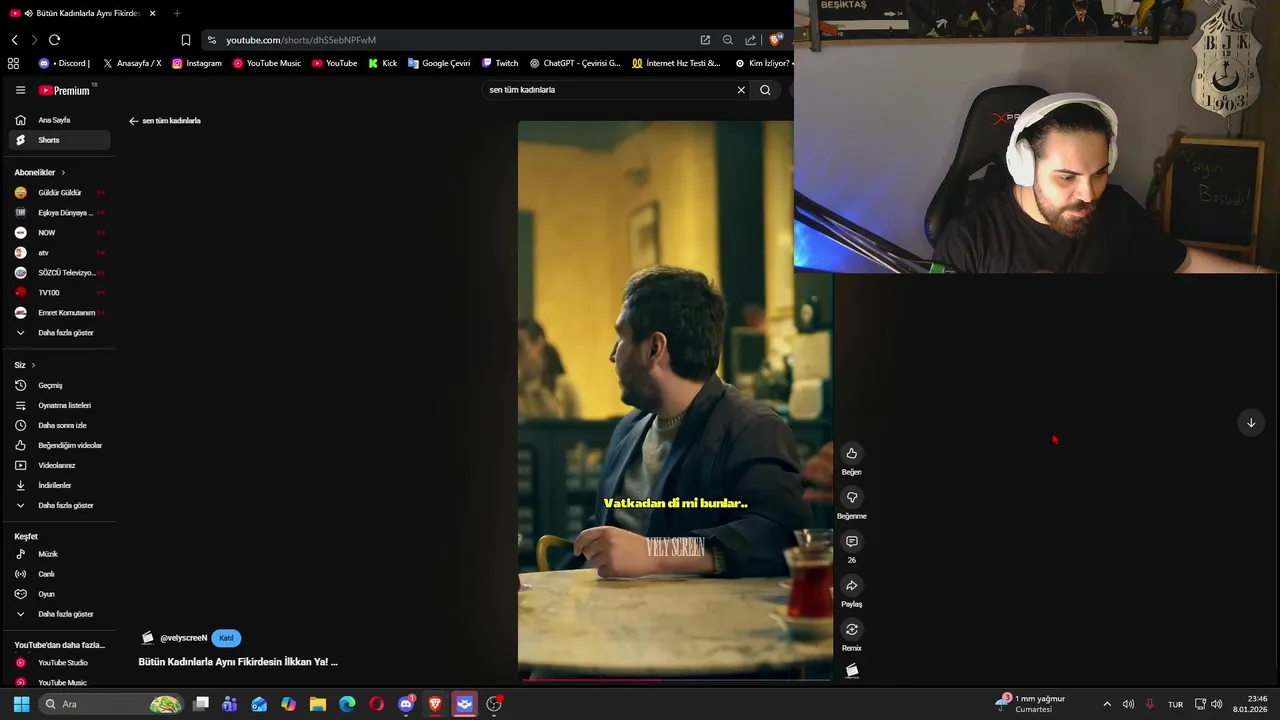Share the Short via Paylaş
The height and width of the screenshot is (720, 1280).
point(851,586)
